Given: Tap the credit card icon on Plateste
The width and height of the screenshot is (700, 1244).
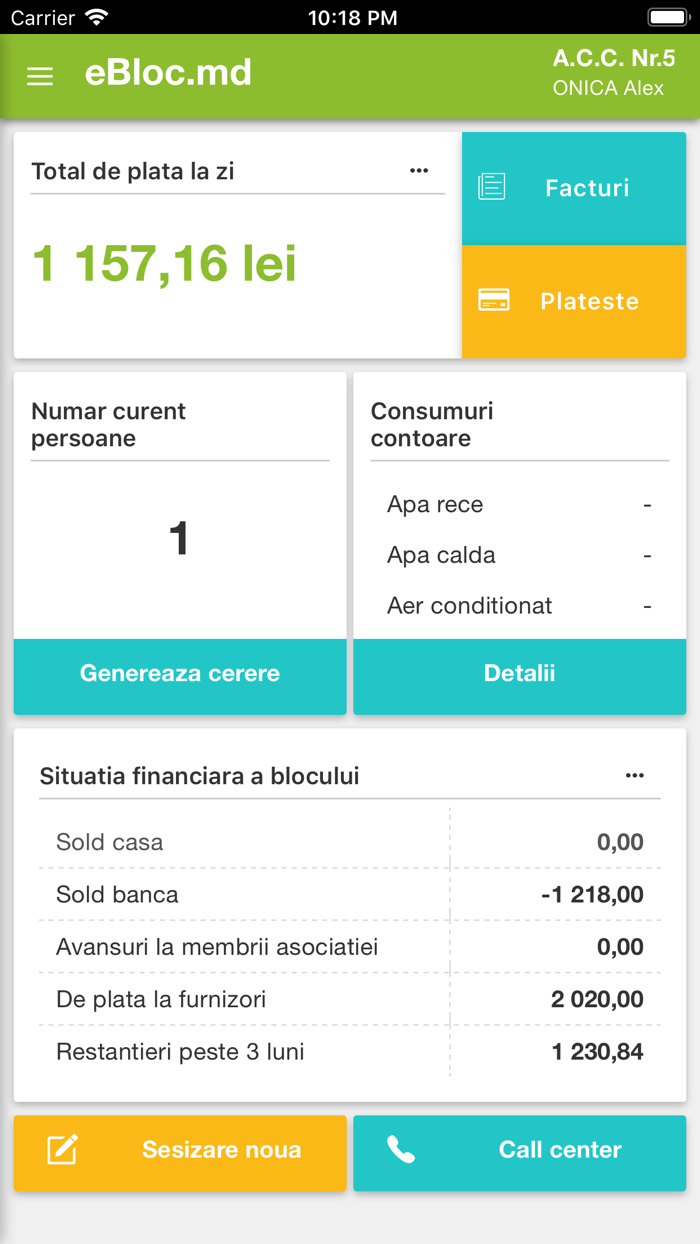Looking at the screenshot, I should (494, 301).
